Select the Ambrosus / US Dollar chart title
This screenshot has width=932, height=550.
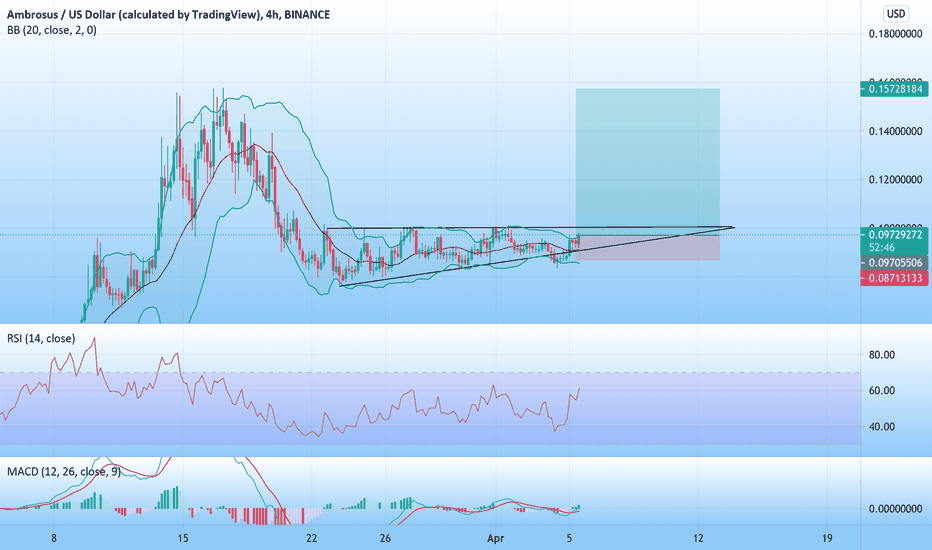(168, 15)
